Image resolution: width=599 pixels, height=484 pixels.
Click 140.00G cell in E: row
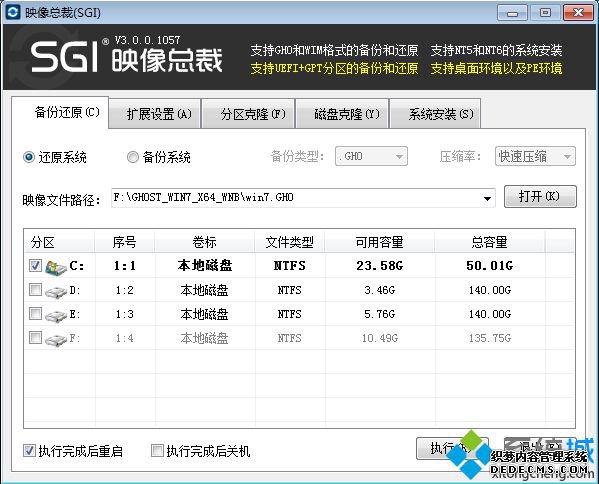pos(490,314)
